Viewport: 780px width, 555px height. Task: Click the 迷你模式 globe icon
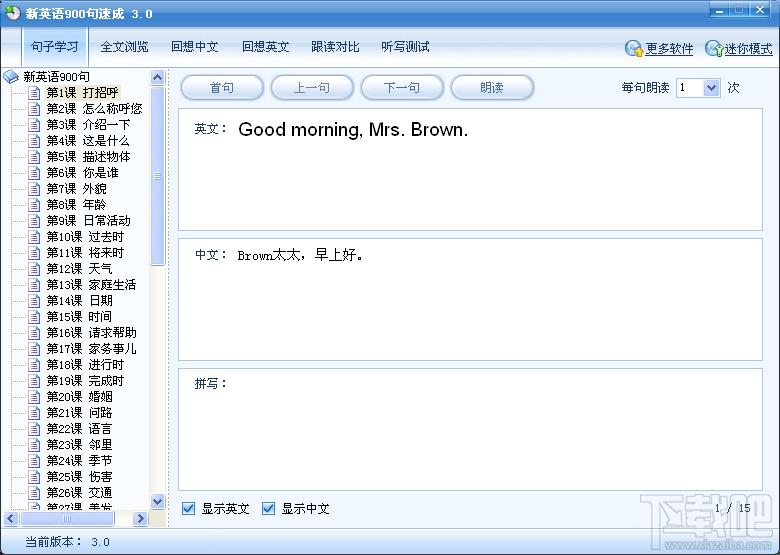[713, 48]
